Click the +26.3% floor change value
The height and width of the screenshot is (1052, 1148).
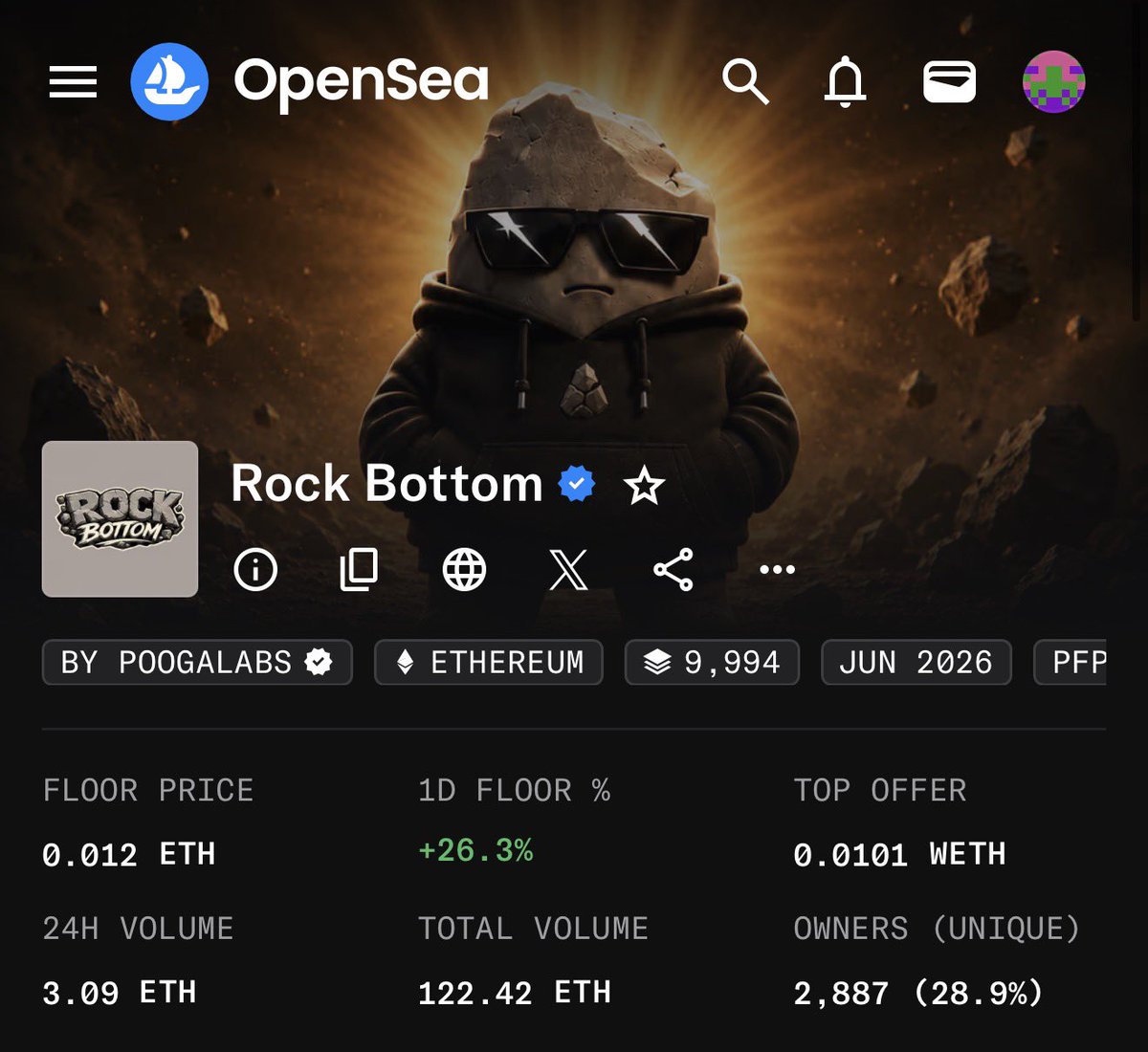[x=475, y=850]
